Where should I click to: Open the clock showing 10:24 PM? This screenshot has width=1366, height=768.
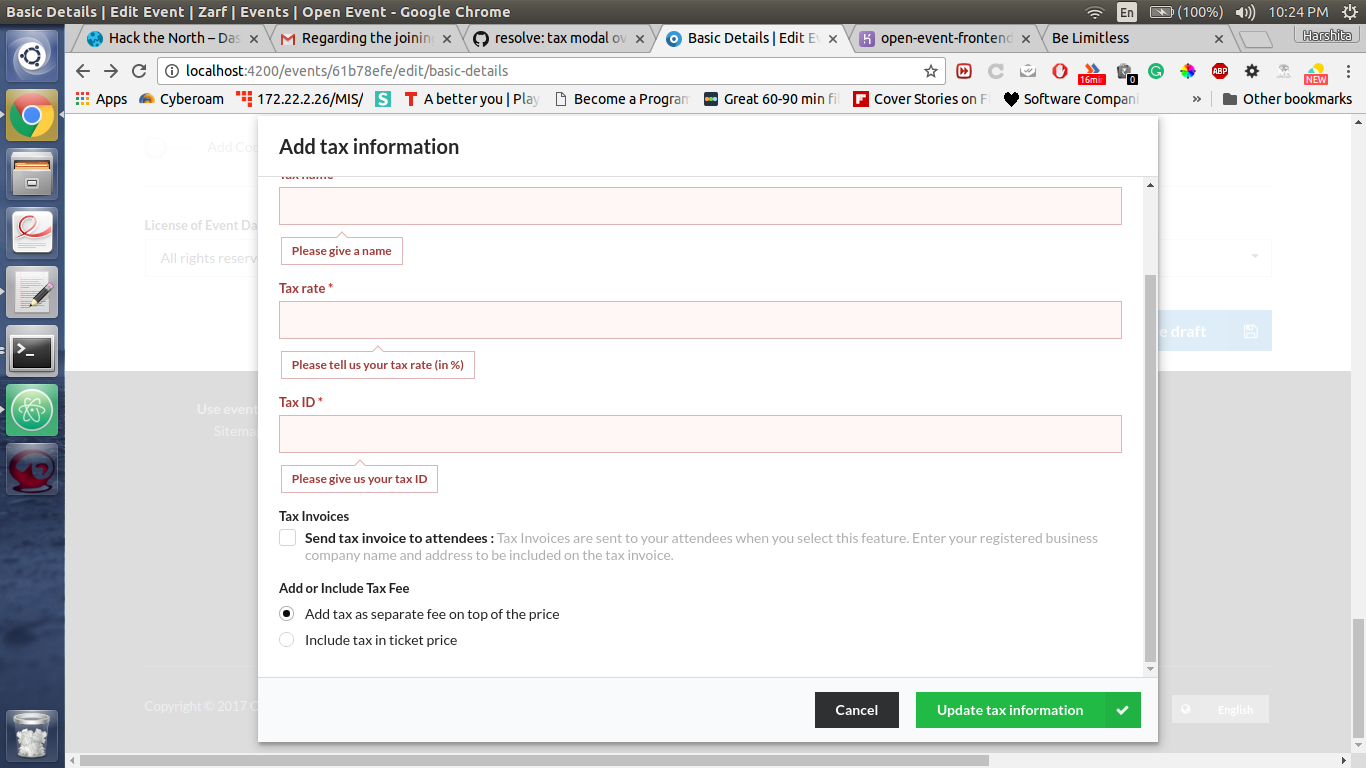click(1298, 12)
